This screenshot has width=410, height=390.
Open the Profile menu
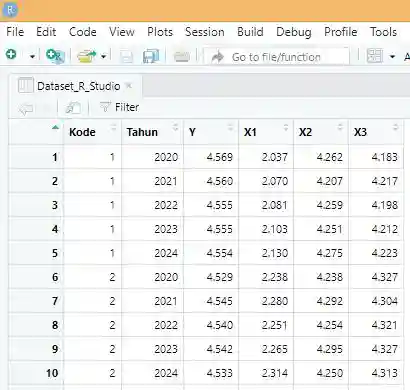pyautogui.click(x=341, y=32)
